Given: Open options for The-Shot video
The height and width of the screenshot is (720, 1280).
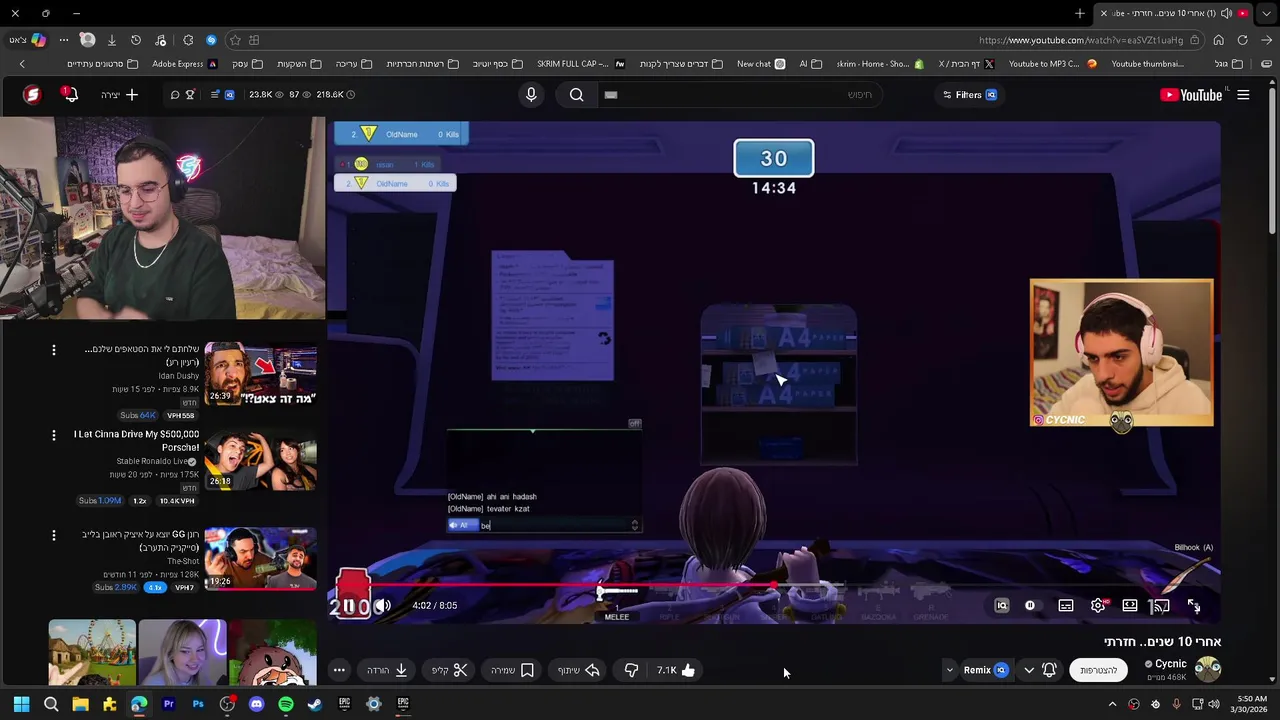Looking at the screenshot, I should [x=54, y=536].
